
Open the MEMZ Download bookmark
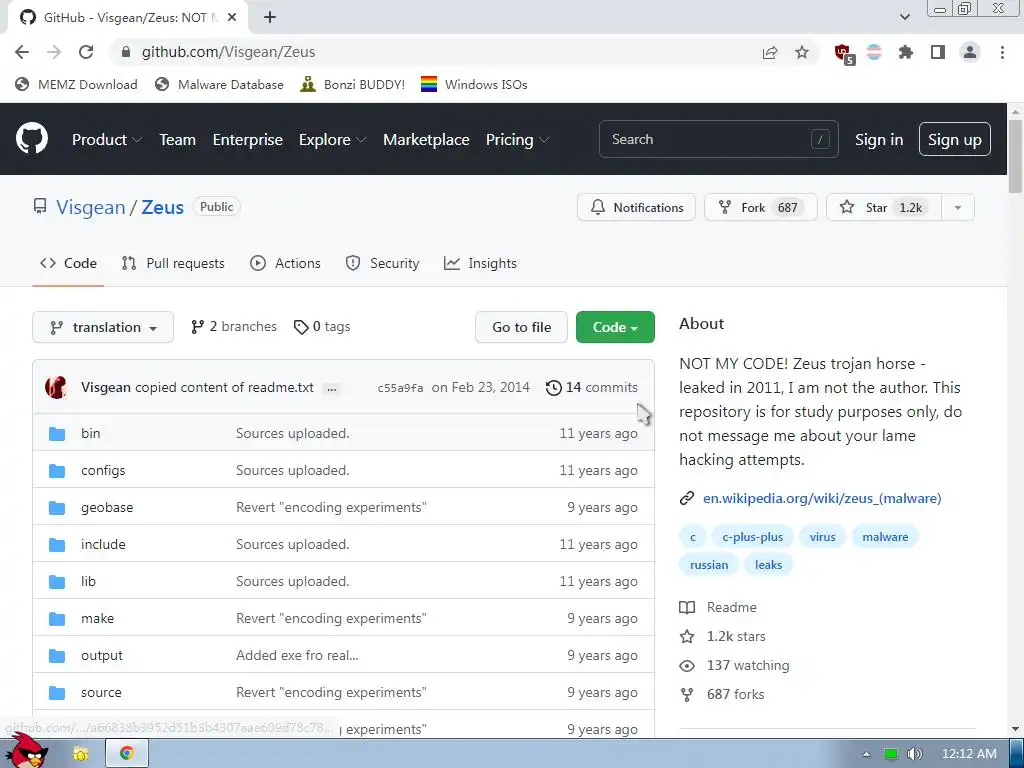coord(76,84)
